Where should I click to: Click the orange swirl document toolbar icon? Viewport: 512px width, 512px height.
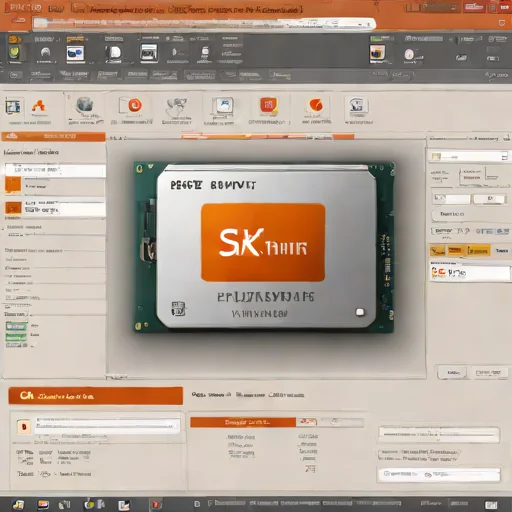tap(131, 106)
